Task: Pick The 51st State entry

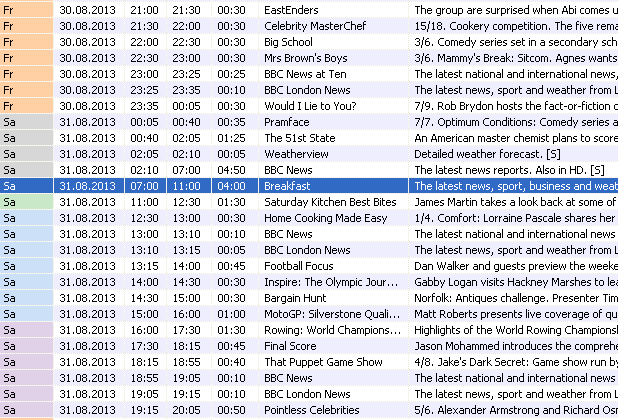Action: 299,138
